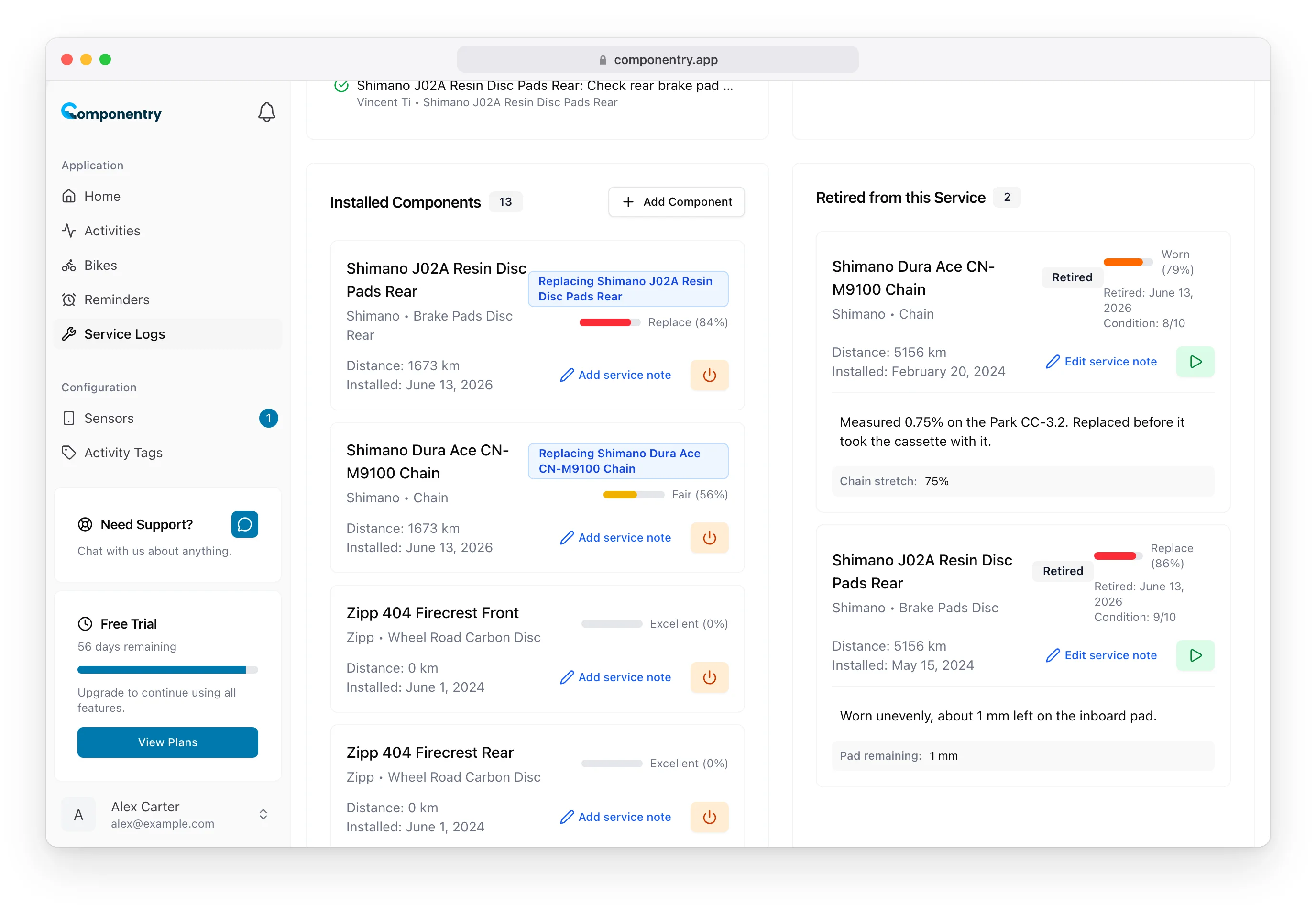Open the Bikes page
1316x908 pixels.
[x=168, y=265]
